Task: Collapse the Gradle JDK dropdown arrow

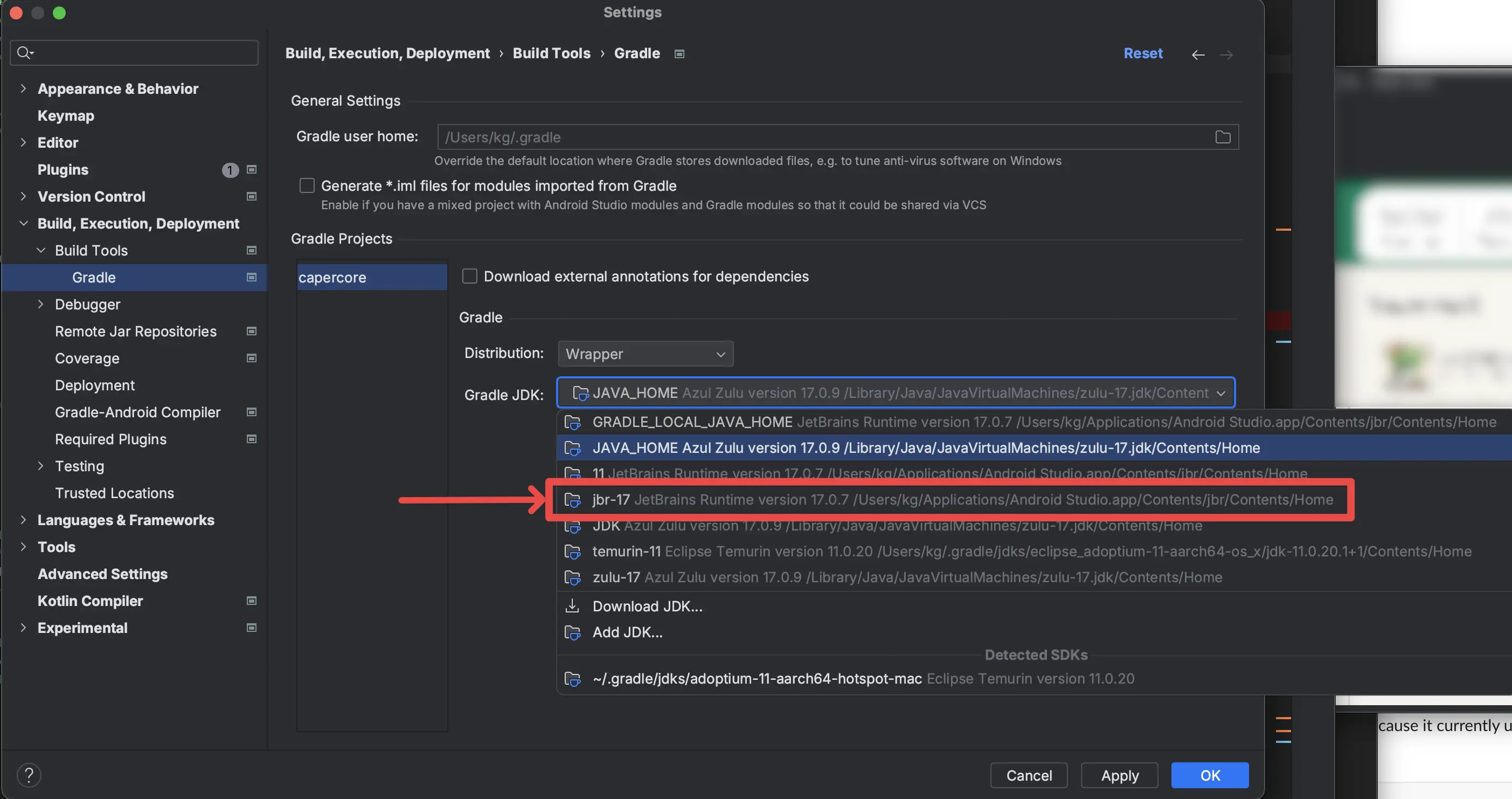Action: pos(1220,392)
